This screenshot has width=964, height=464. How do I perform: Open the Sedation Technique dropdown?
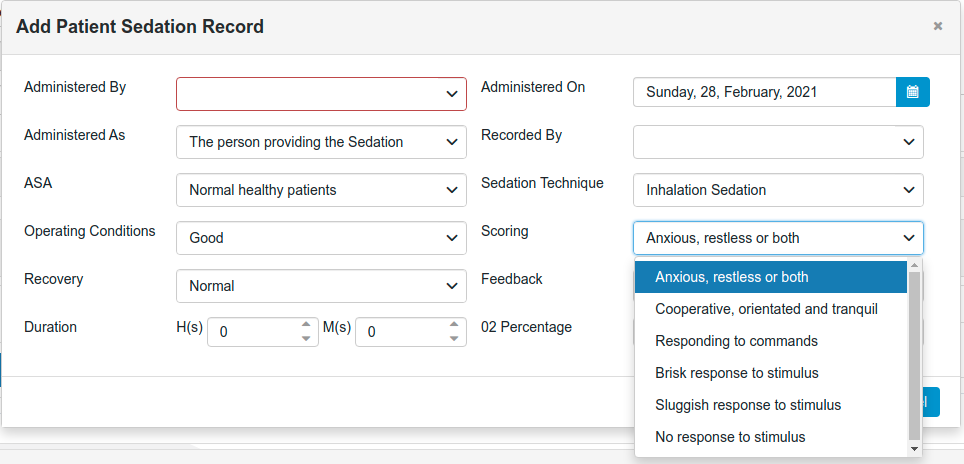[778, 190]
